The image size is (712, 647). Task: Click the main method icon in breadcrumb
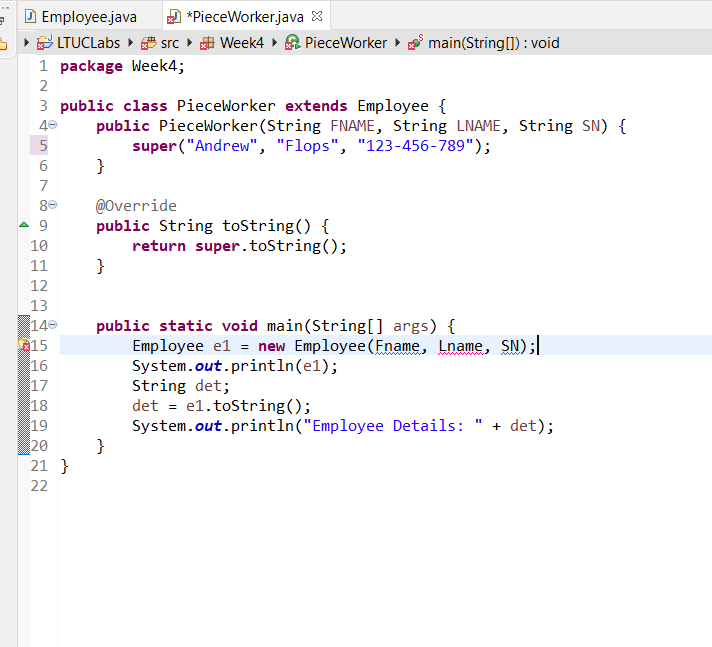(415, 42)
